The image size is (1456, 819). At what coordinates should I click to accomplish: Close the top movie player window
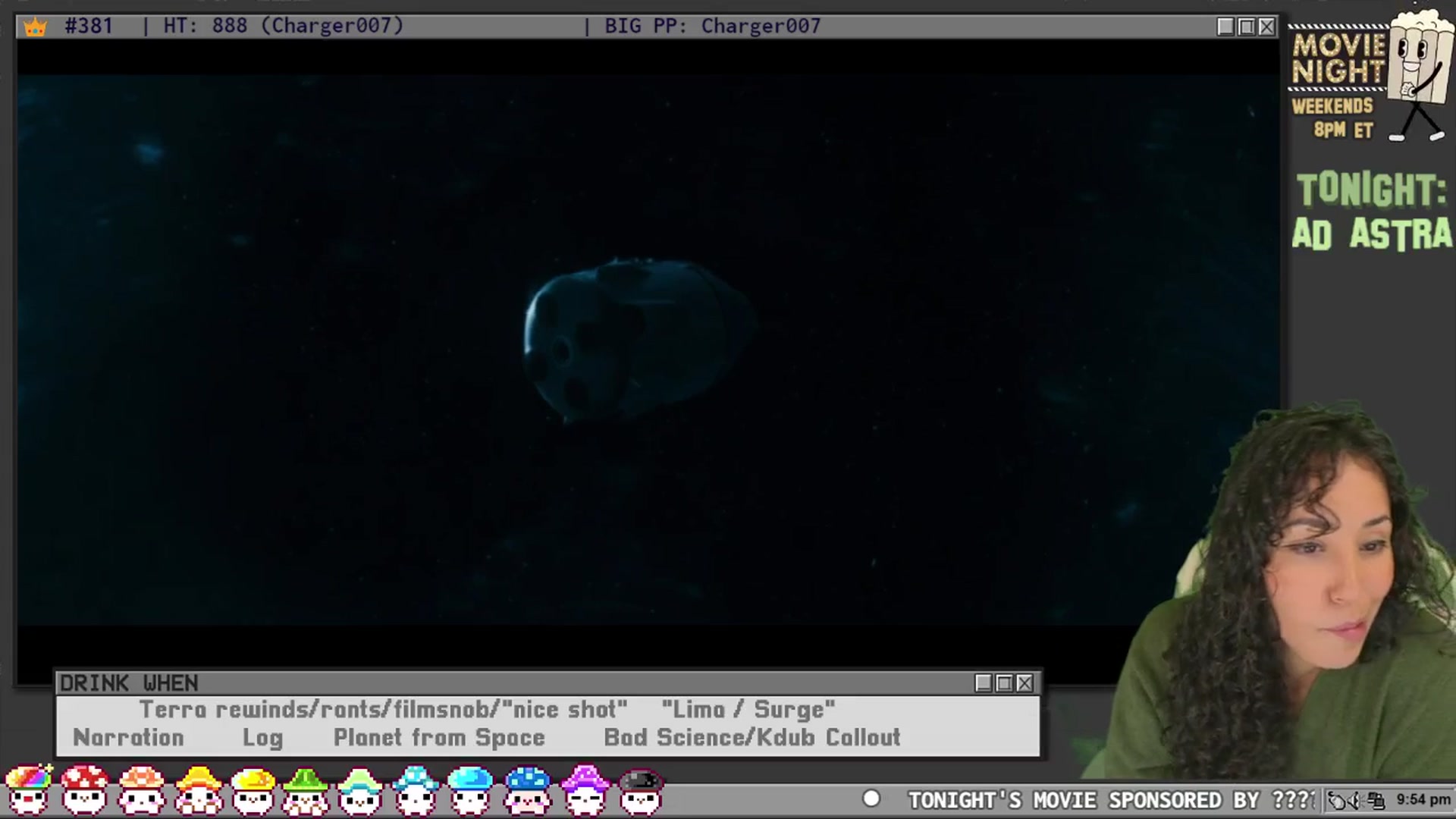click(1266, 27)
